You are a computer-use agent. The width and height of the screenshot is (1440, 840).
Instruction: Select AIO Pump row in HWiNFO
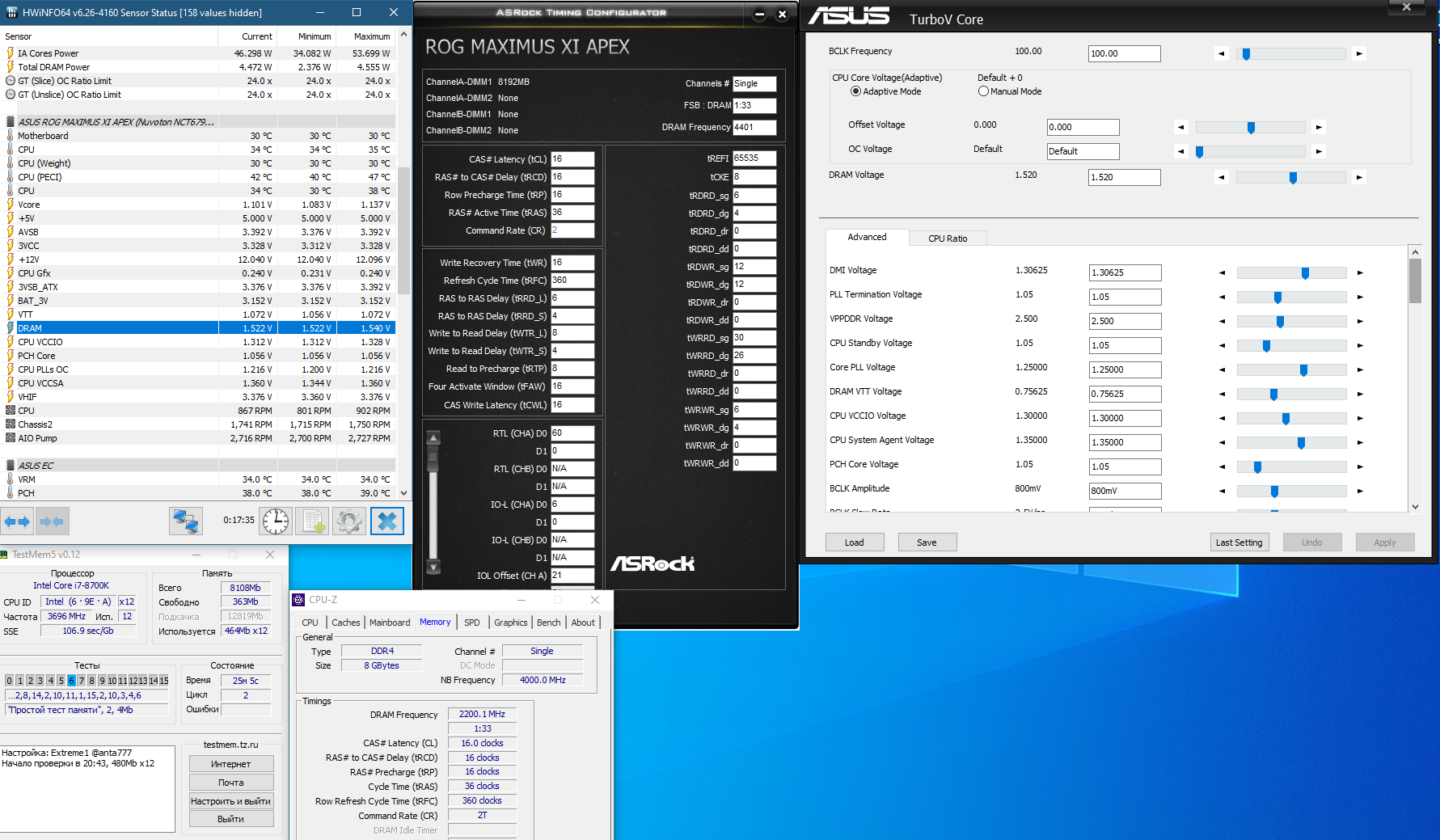(x=198, y=438)
